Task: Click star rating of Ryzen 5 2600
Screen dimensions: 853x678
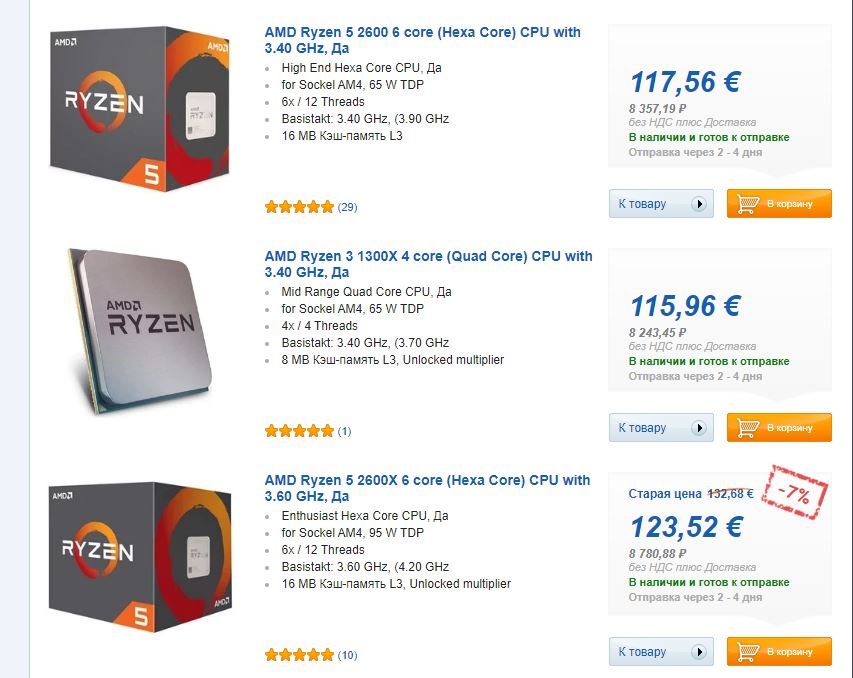Action: [x=299, y=207]
